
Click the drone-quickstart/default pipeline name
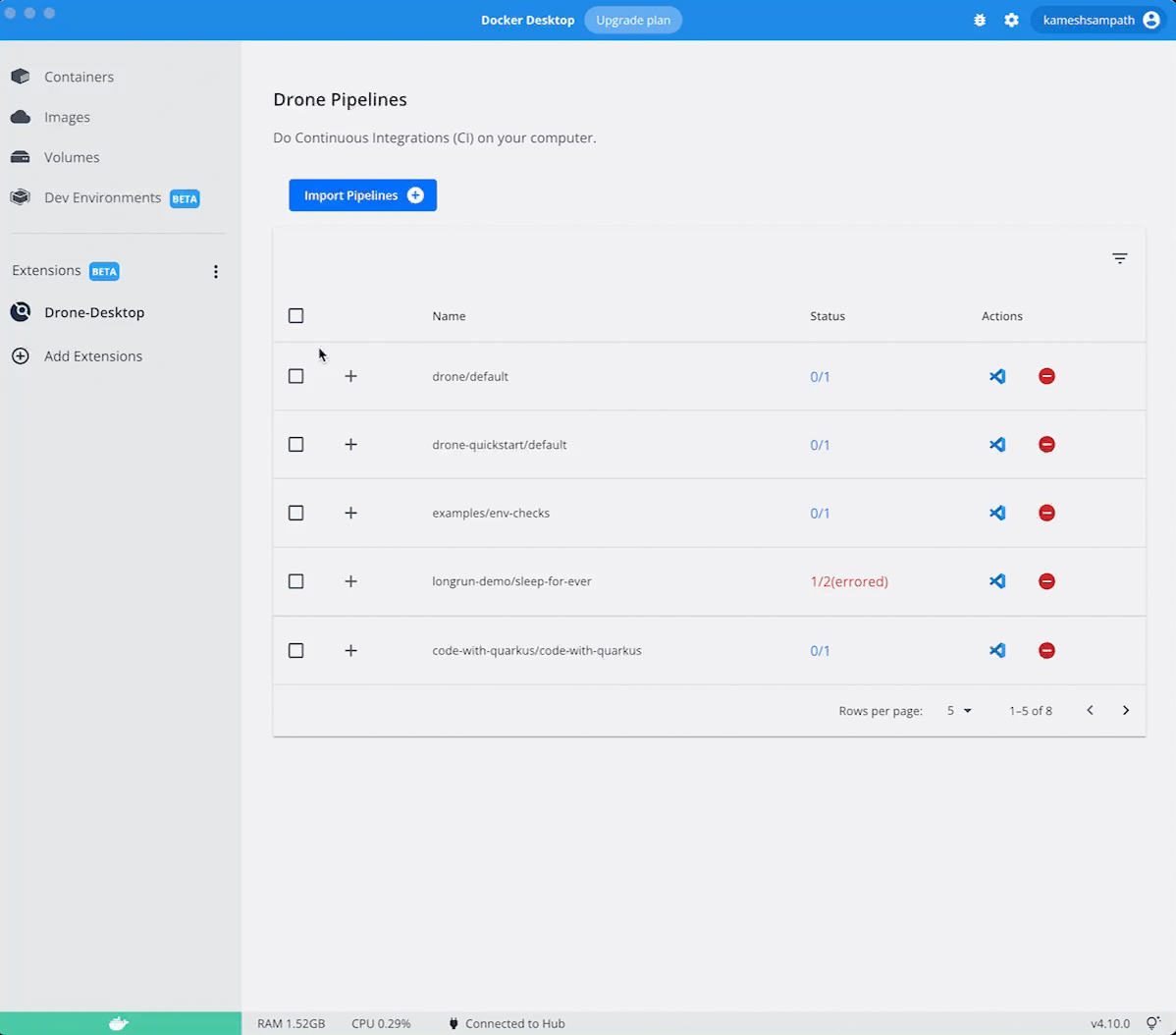(500, 445)
